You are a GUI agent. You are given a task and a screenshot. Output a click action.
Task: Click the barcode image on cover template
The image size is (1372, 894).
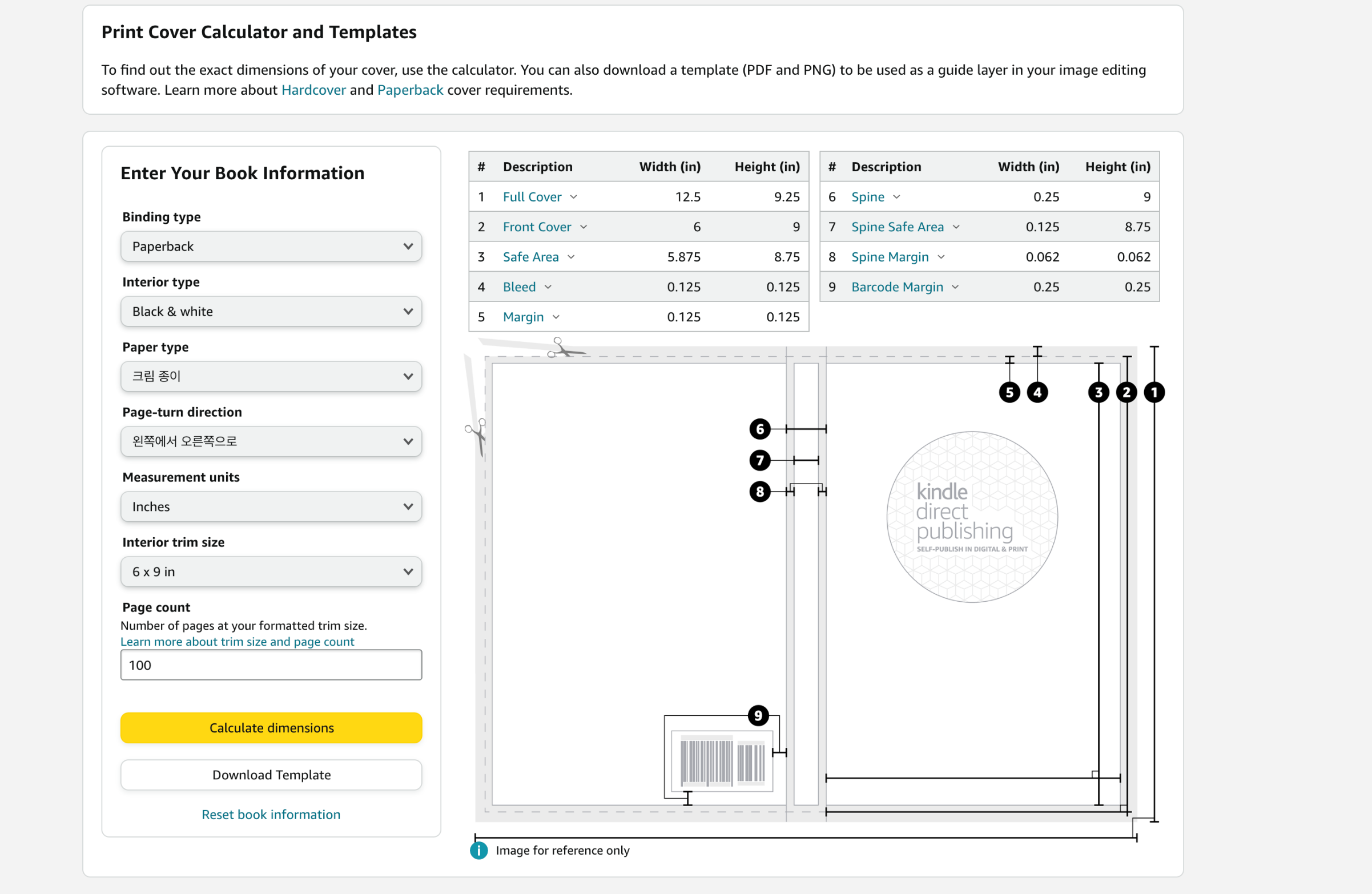[722, 762]
